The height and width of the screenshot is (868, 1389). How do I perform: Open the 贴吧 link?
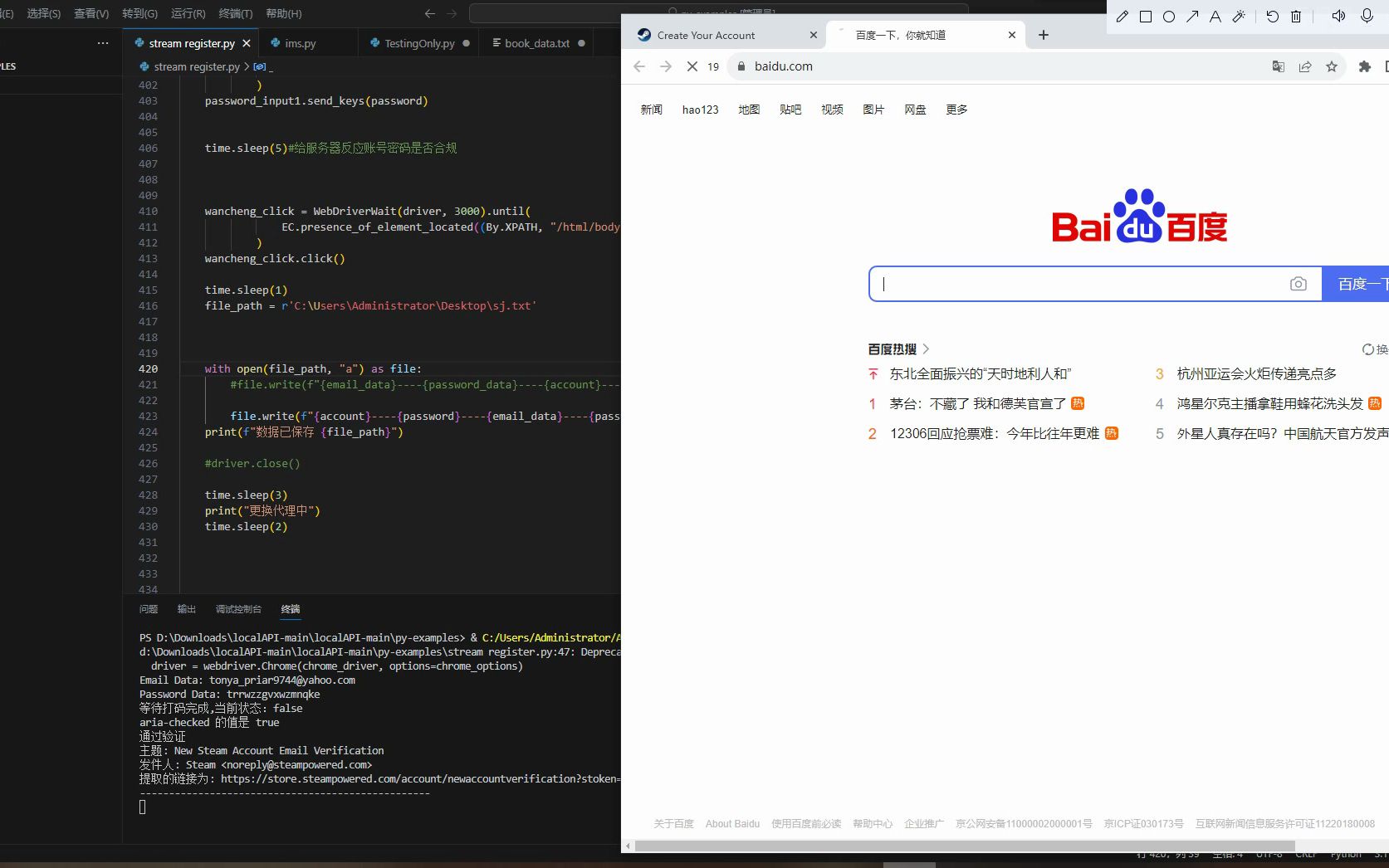(790, 110)
